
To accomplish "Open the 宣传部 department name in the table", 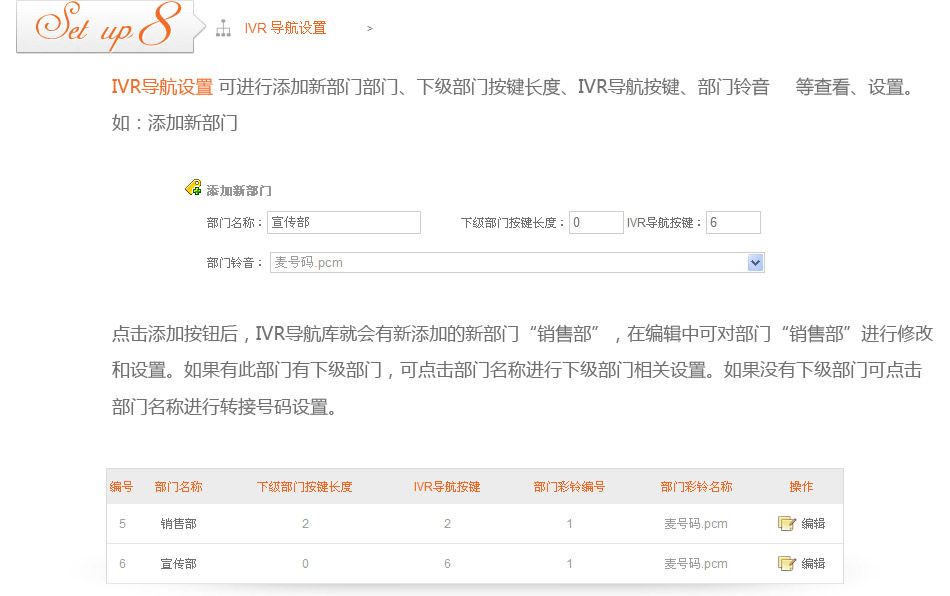I will pos(178,564).
